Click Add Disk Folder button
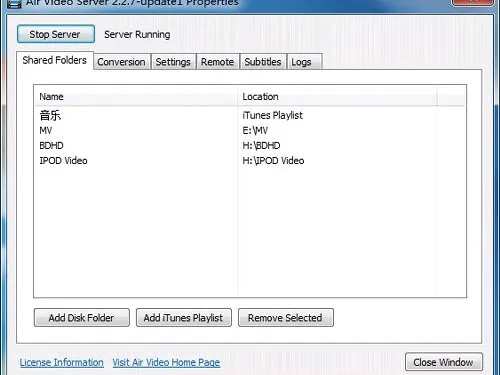The image size is (500, 375). pyautogui.click(x=82, y=318)
